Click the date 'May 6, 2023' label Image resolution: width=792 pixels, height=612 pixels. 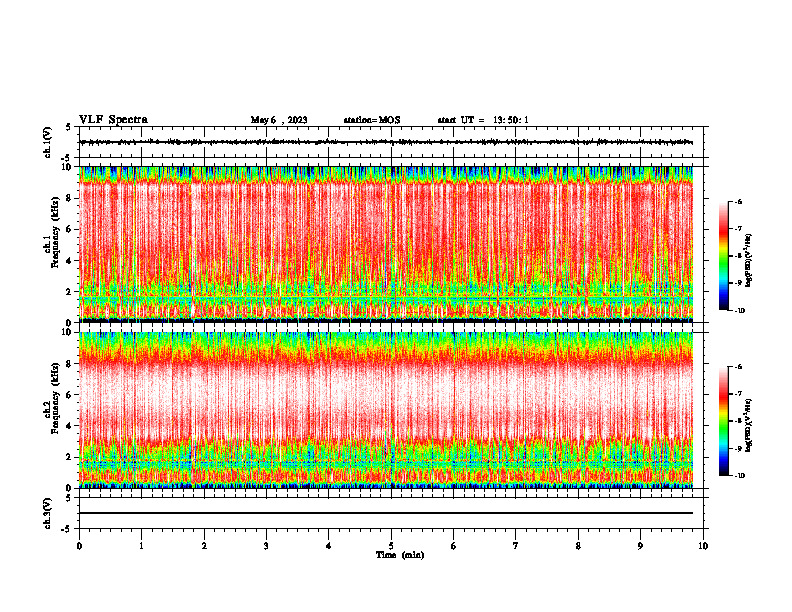pyautogui.click(x=279, y=120)
